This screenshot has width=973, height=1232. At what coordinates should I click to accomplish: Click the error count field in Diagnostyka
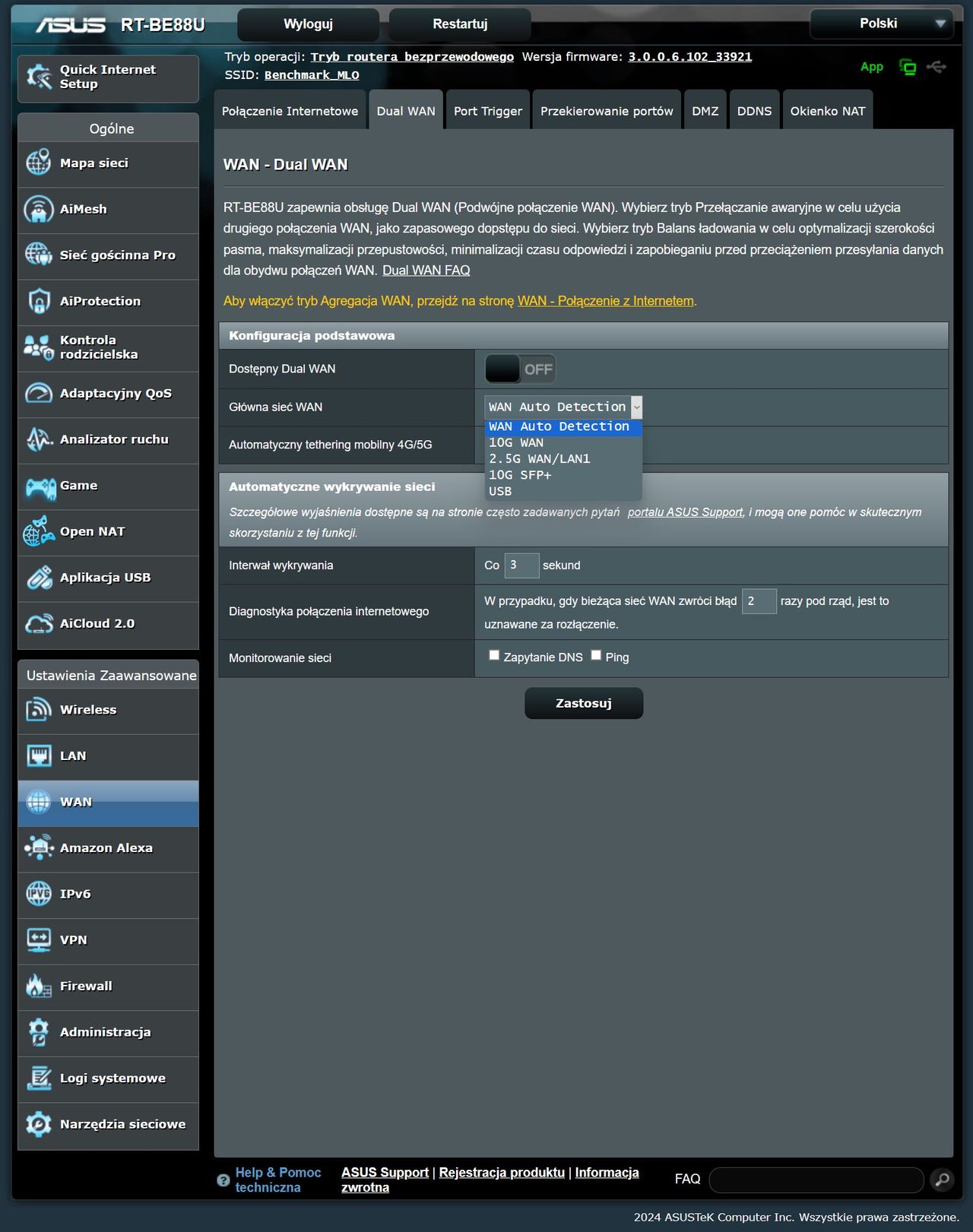(x=759, y=601)
